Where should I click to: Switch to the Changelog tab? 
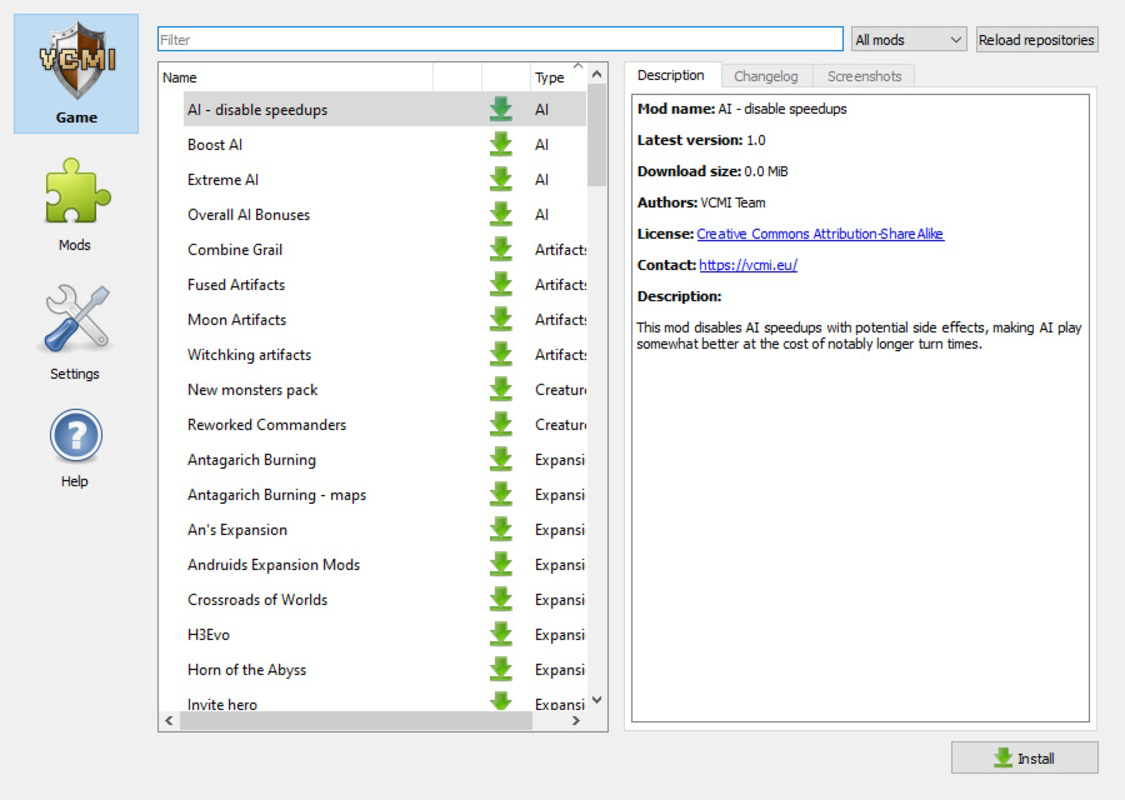[x=766, y=76]
